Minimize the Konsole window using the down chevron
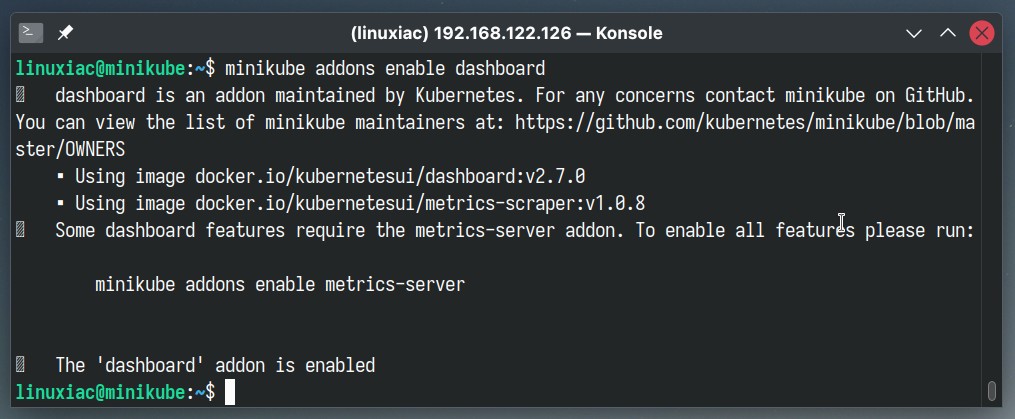The width and height of the screenshot is (1015, 419). pos(913,33)
